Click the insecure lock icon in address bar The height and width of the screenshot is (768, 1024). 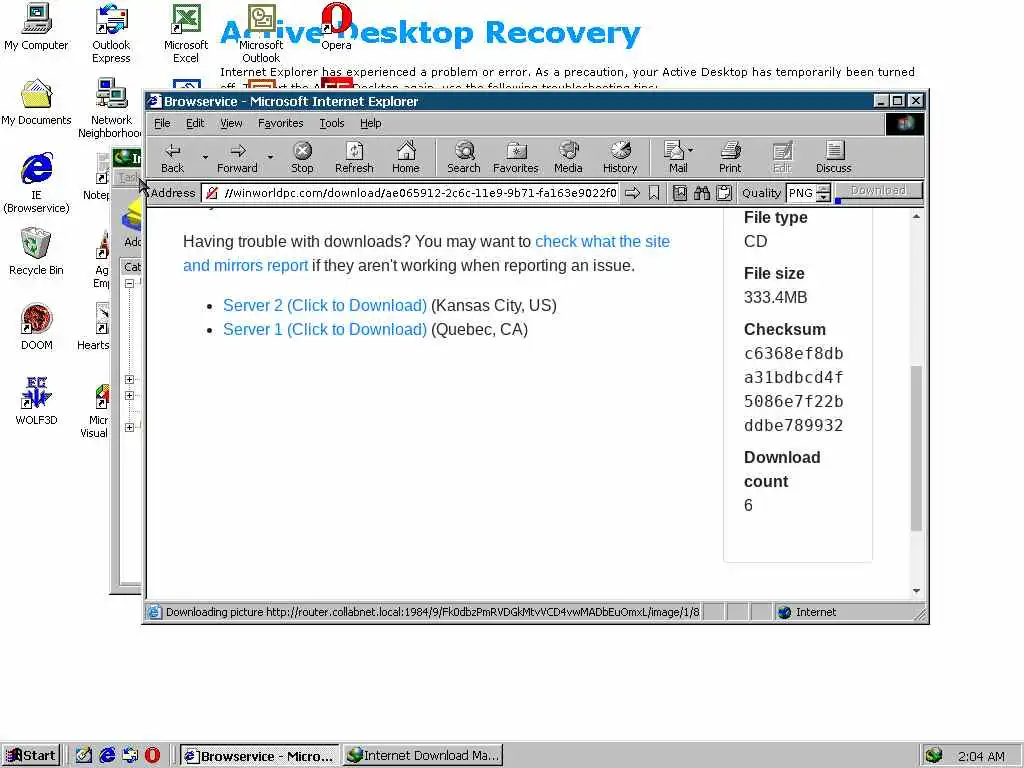[212, 193]
